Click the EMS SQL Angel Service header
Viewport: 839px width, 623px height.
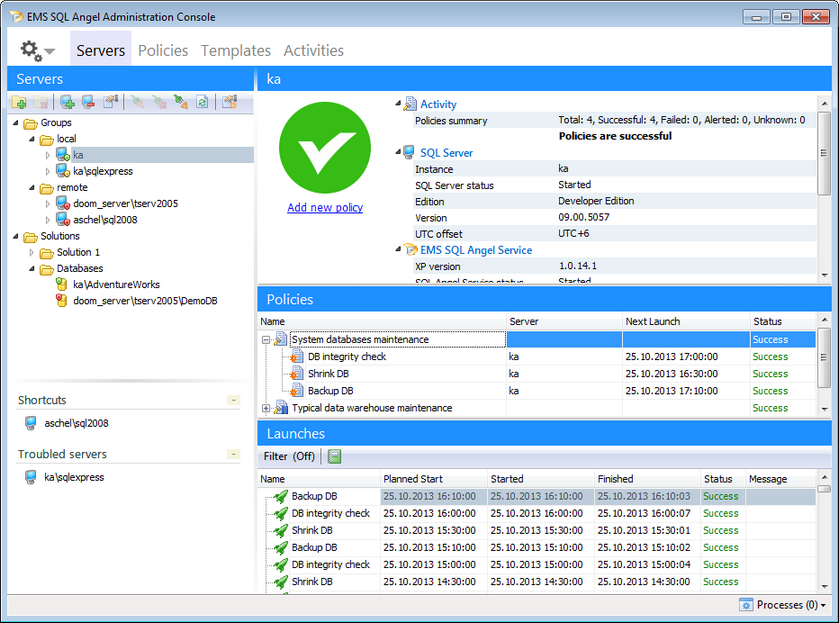tap(476, 250)
